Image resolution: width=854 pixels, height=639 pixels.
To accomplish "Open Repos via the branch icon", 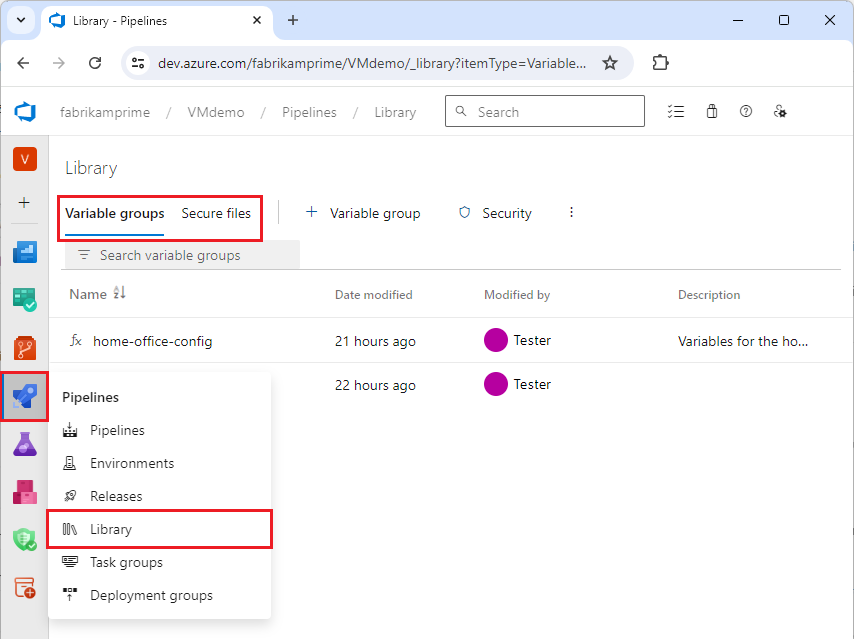I will coord(24,347).
